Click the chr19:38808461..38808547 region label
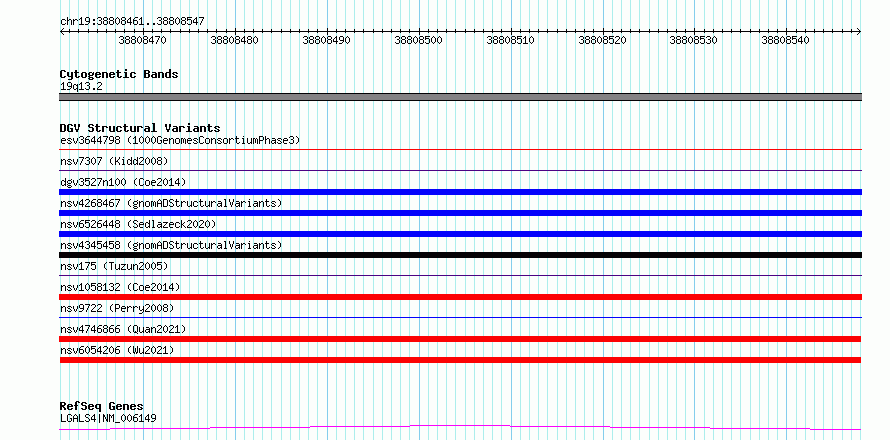 (x=132, y=22)
